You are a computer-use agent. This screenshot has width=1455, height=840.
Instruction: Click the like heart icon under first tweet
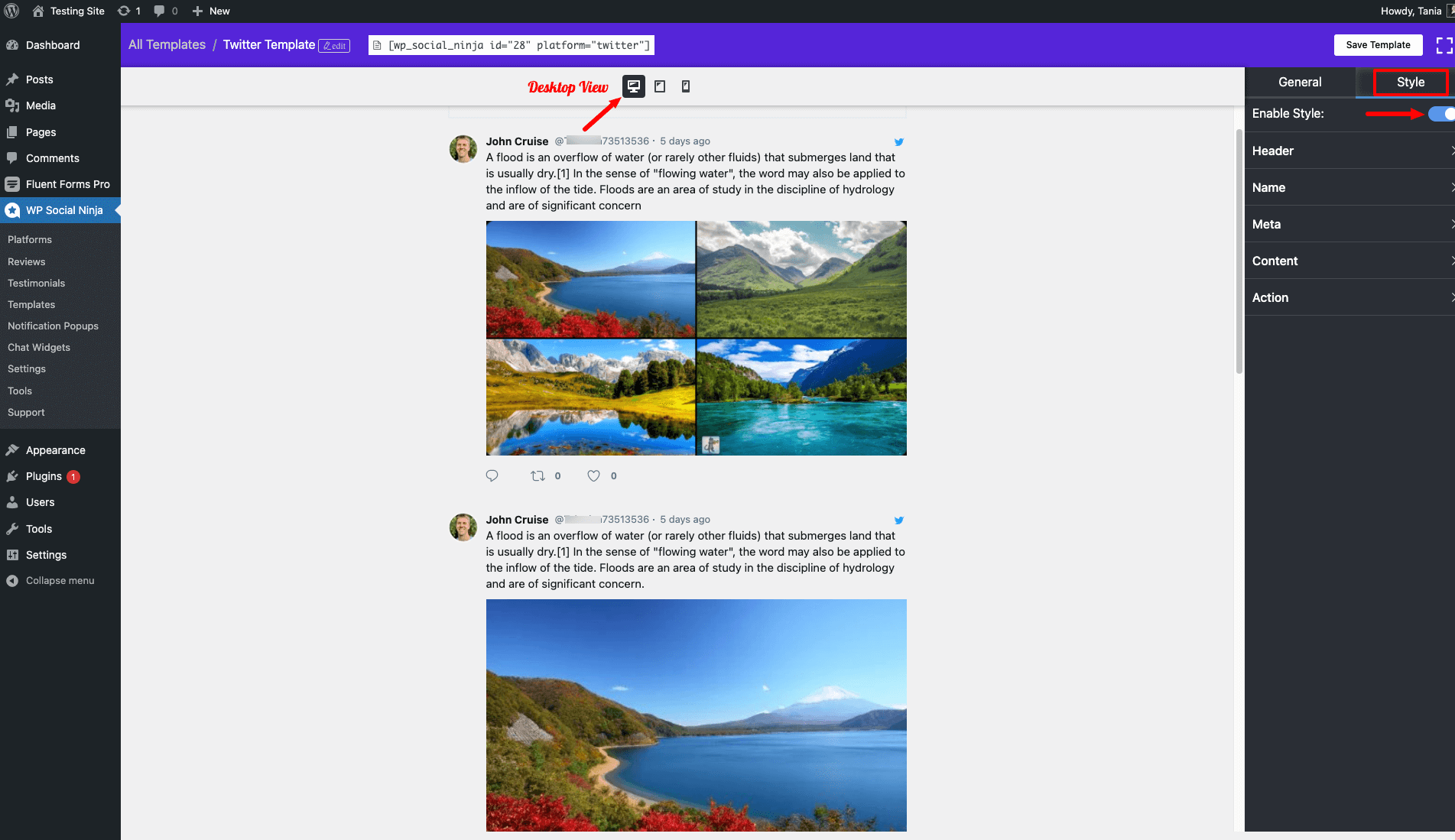[x=593, y=475]
